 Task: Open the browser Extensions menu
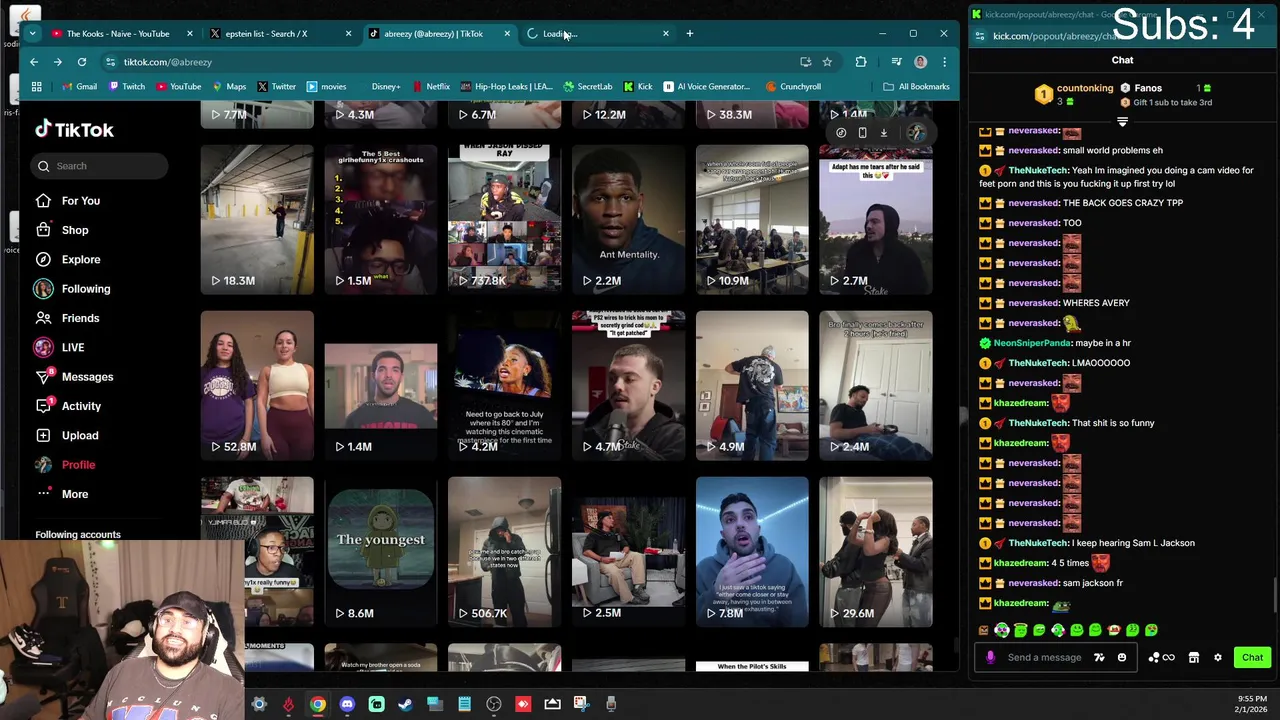click(861, 62)
